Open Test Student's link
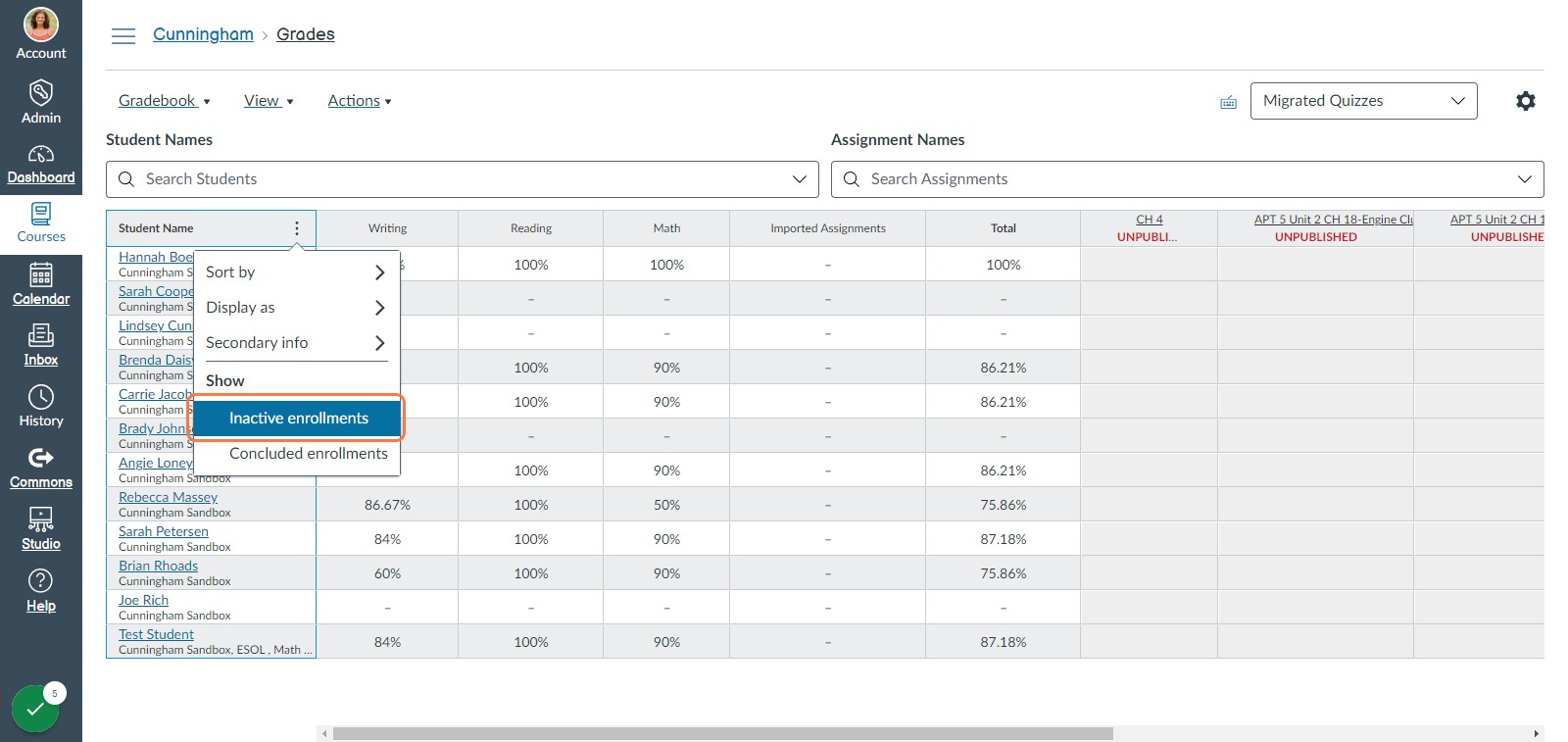 point(156,634)
